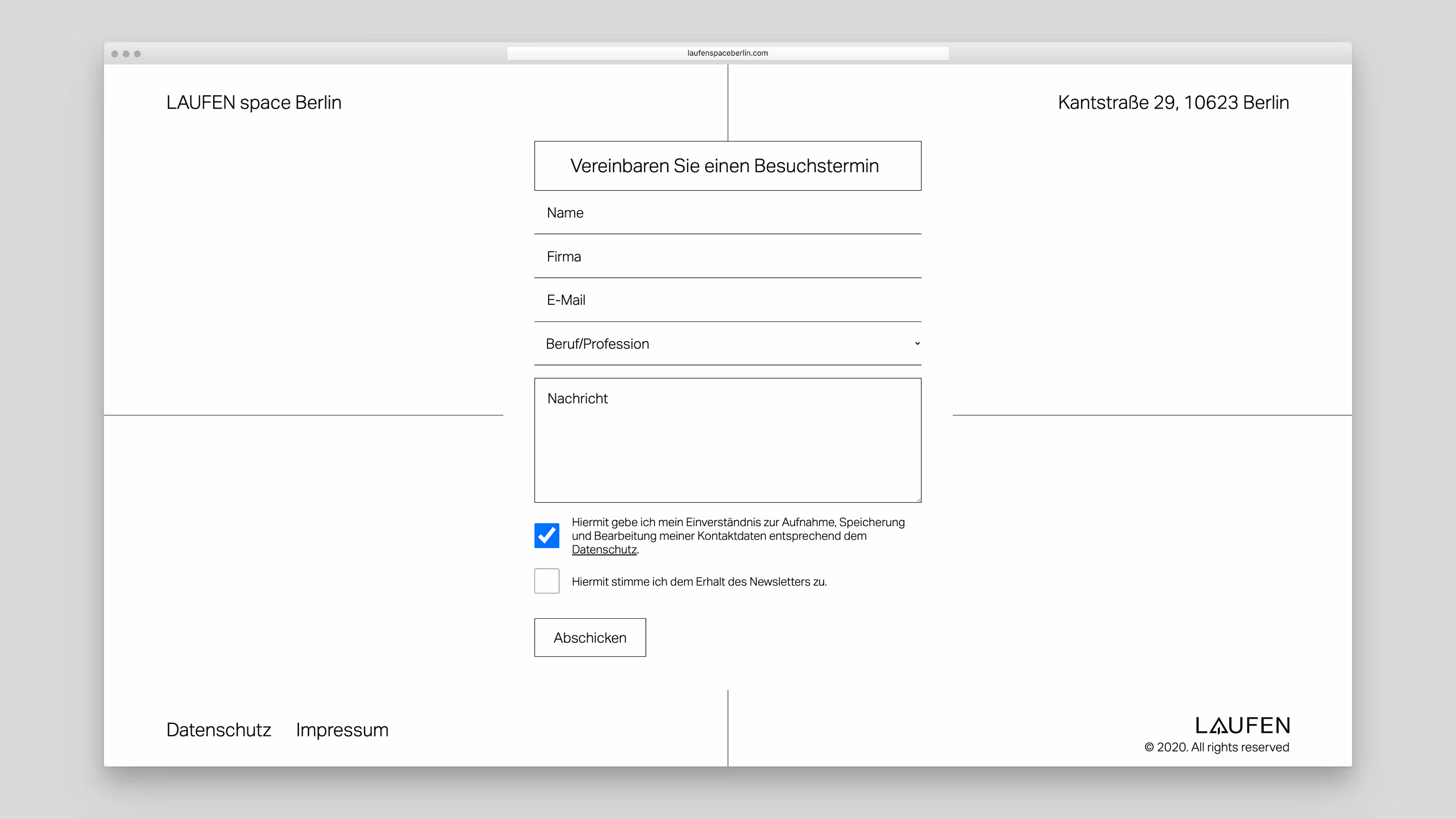Enable the newsletter subscription checkbox
The image size is (1456, 819).
click(x=546, y=580)
